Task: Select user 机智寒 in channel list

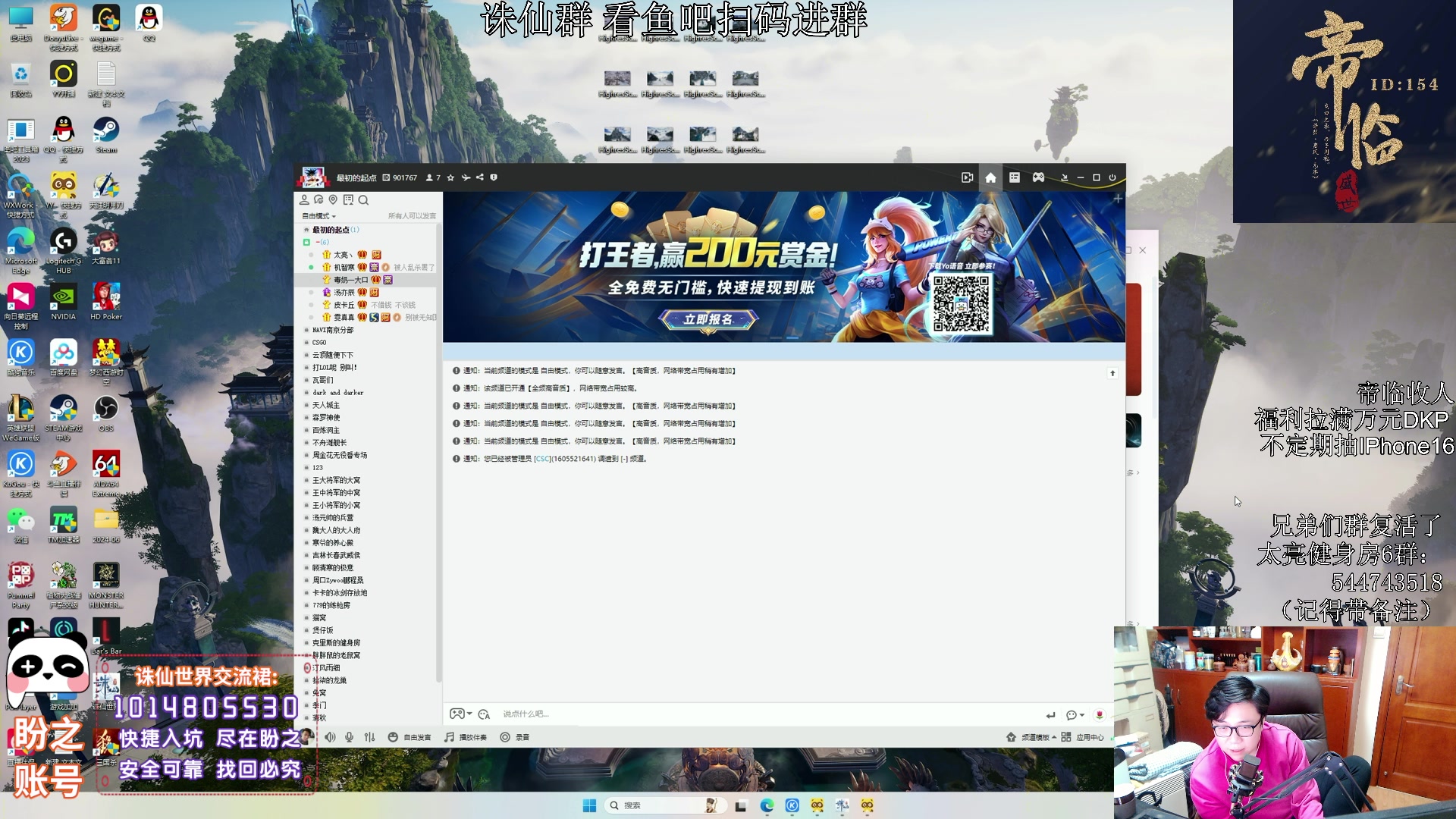Action: 344,267
